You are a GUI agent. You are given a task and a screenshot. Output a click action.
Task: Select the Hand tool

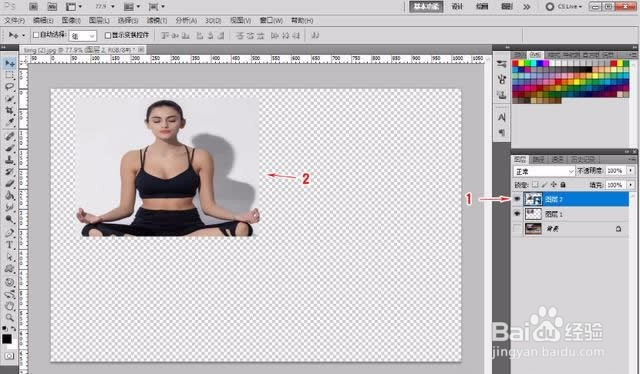tap(10, 306)
